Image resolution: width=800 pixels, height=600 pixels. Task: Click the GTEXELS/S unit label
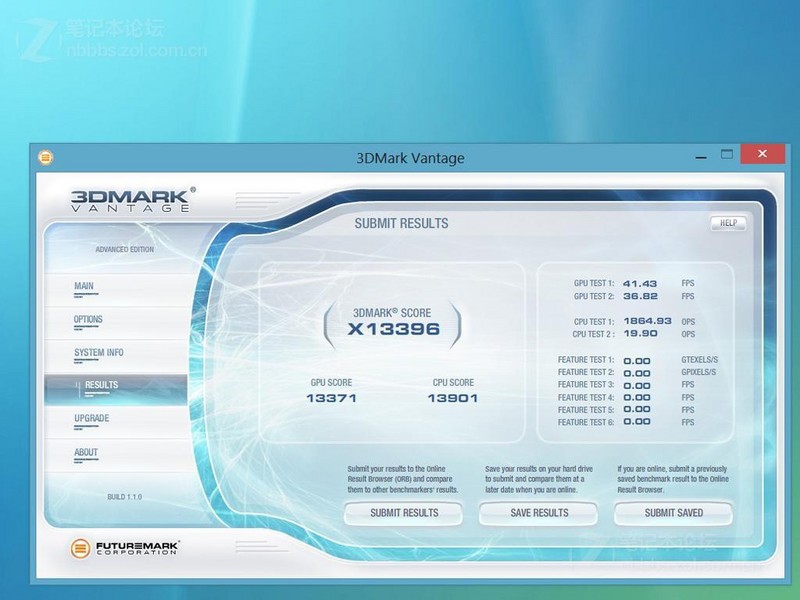[x=699, y=360]
